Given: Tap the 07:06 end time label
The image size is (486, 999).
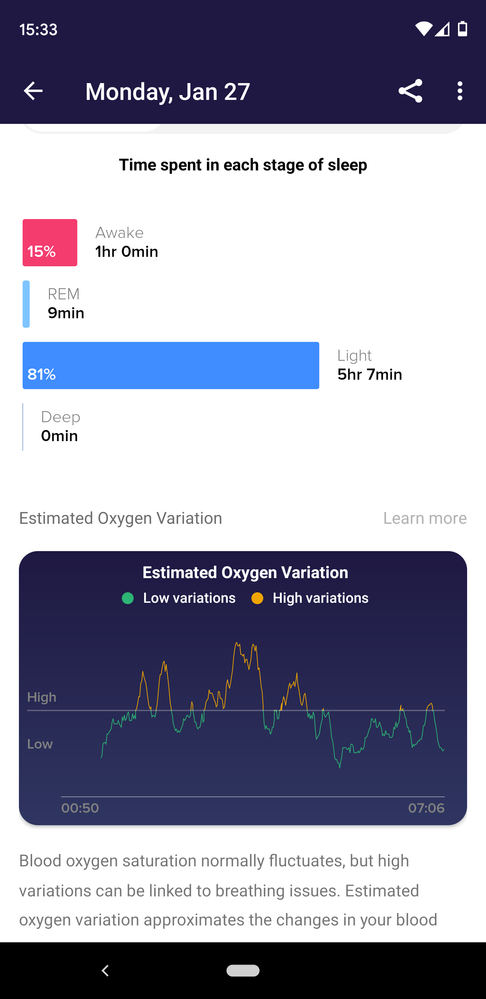Looking at the screenshot, I should 427,809.
